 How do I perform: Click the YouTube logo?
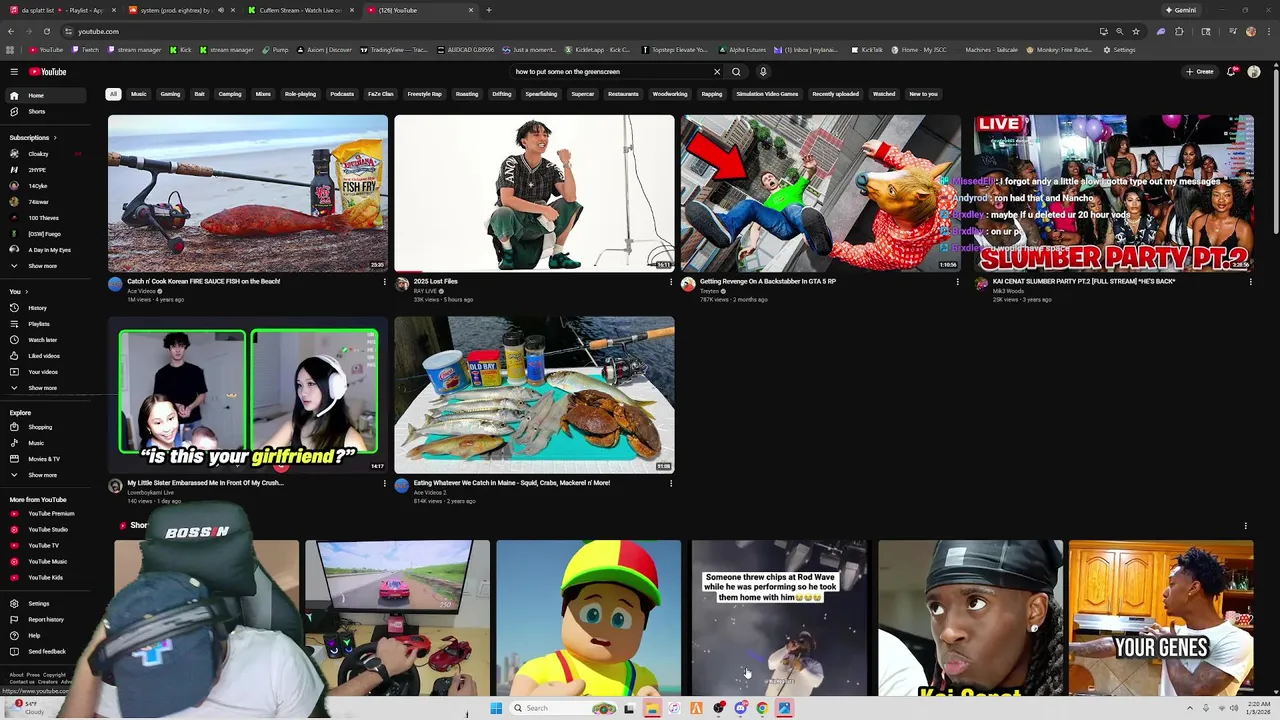coord(47,72)
